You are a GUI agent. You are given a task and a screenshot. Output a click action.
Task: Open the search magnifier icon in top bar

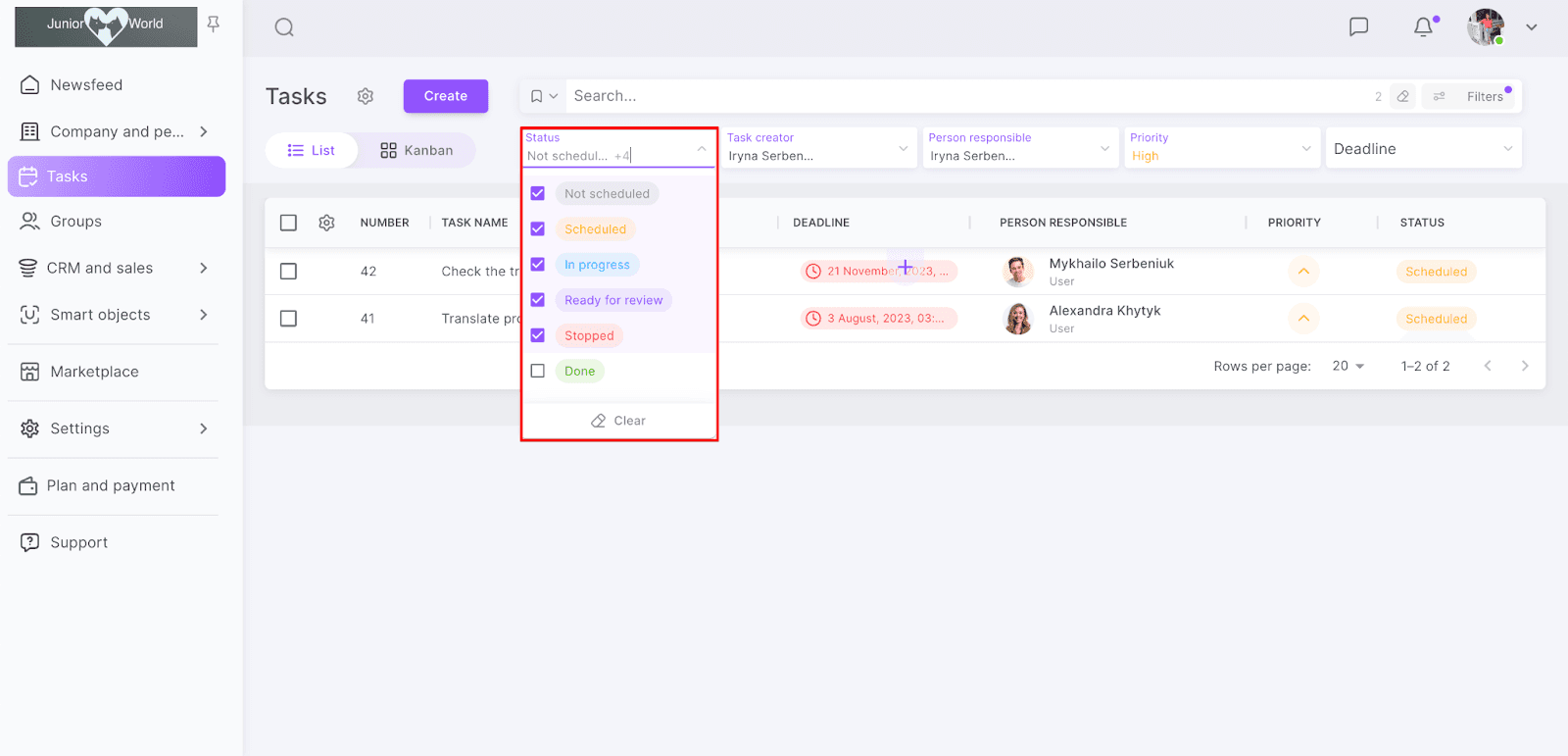[284, 27]
